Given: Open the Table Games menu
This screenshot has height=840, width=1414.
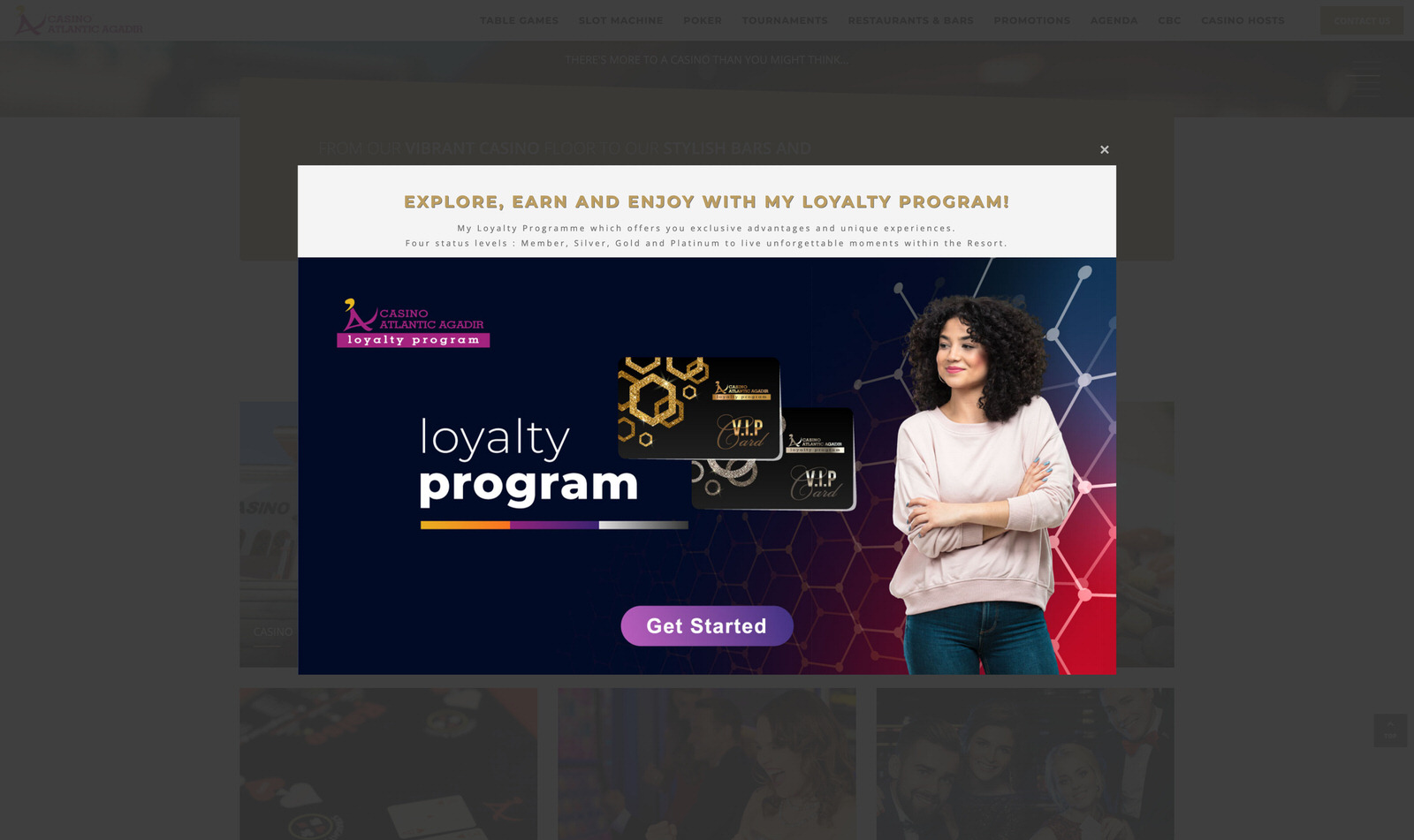Looking at the screenshot, I should click(519, 20).
